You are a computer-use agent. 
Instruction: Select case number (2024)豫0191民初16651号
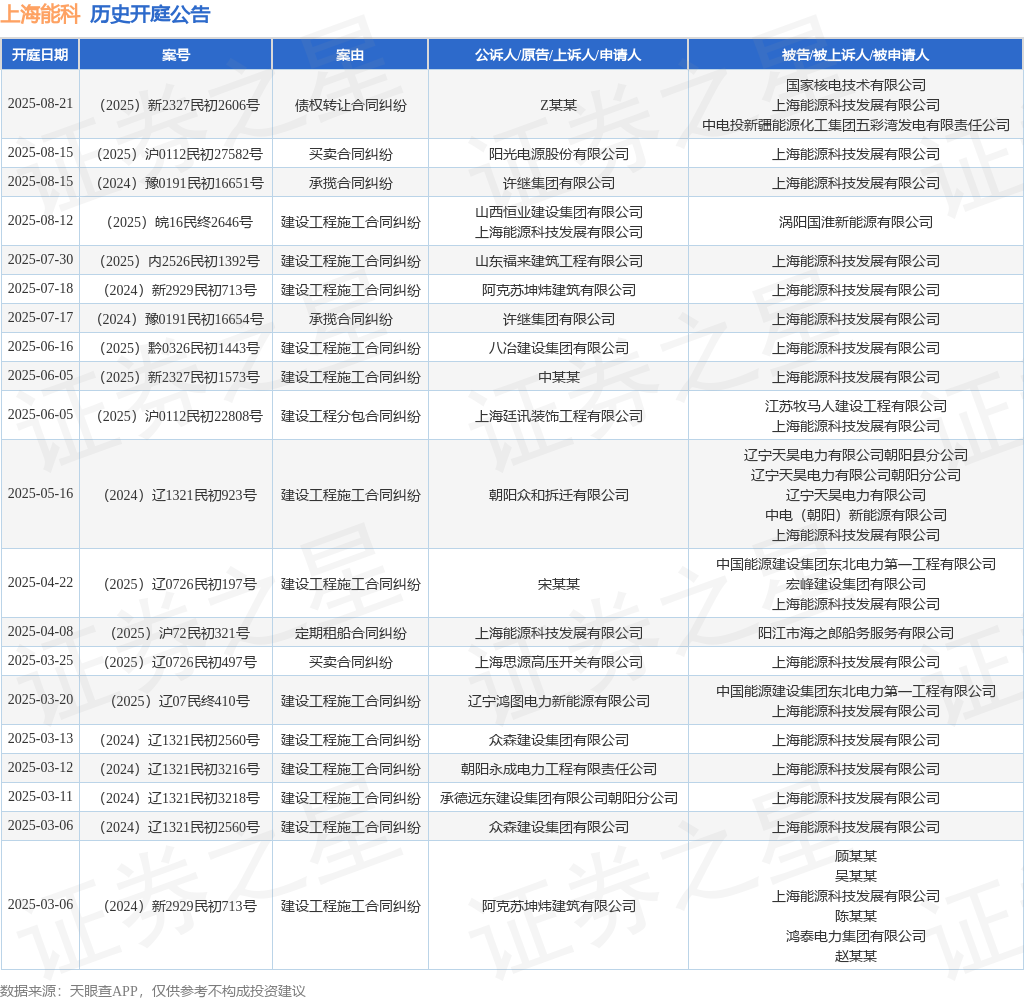[176, 183]
